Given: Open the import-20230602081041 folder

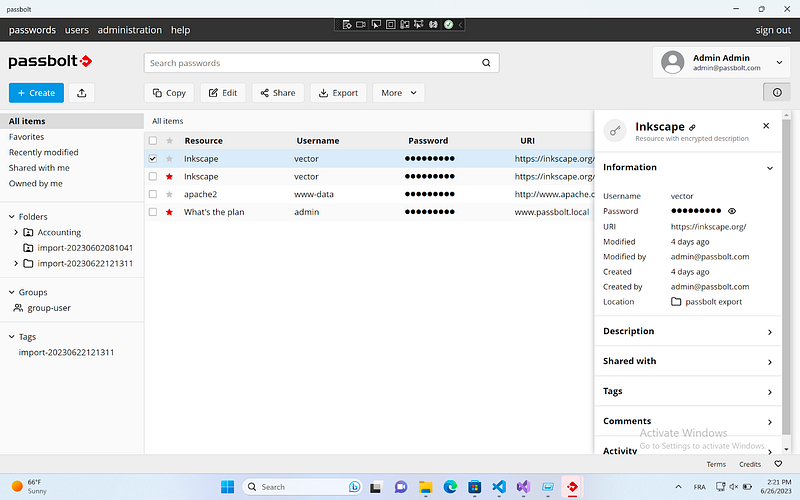Looking at the screenshot, I should (x=78, y=248).
